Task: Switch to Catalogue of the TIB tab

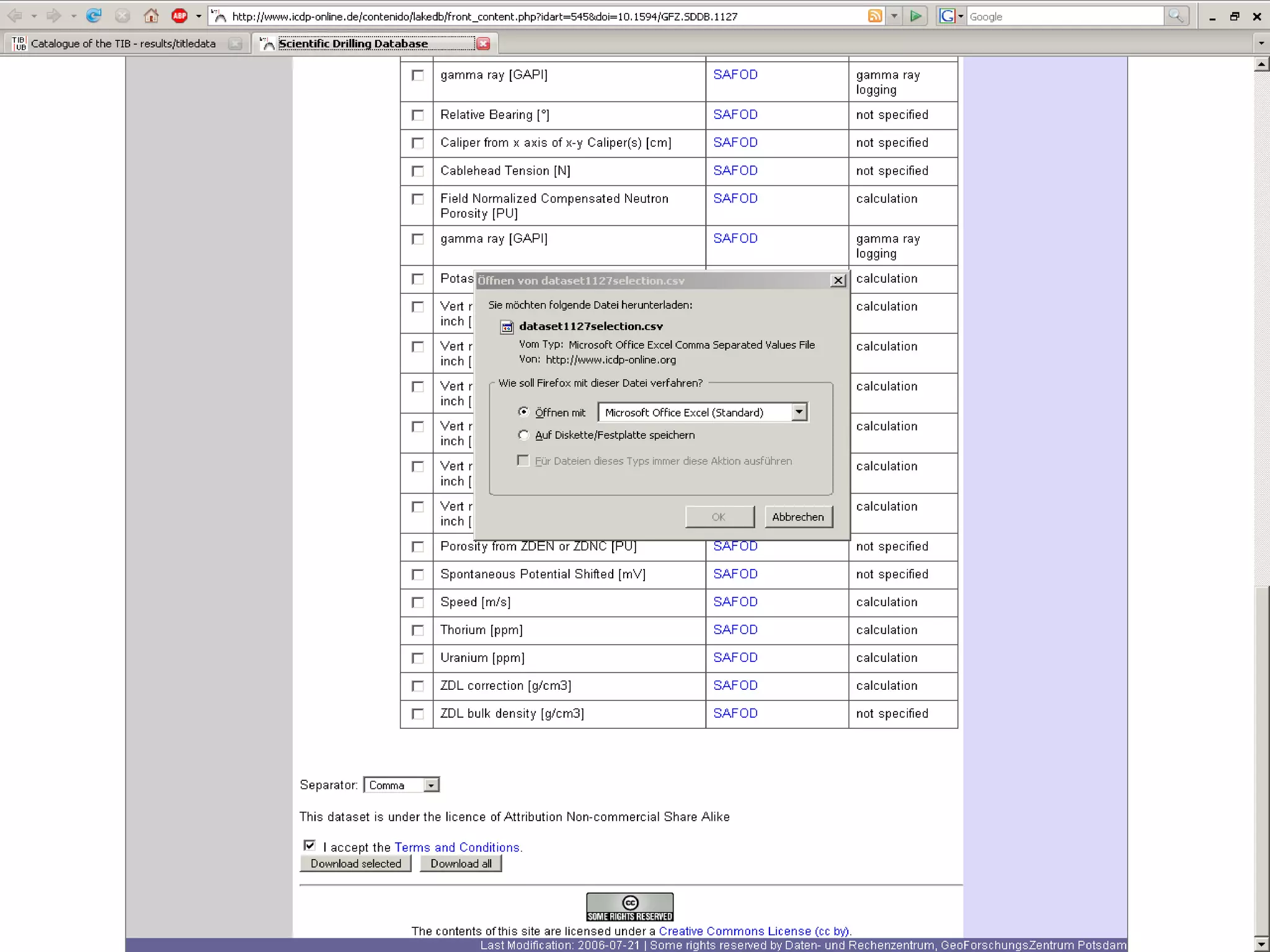Action: [x=123, y=43]
